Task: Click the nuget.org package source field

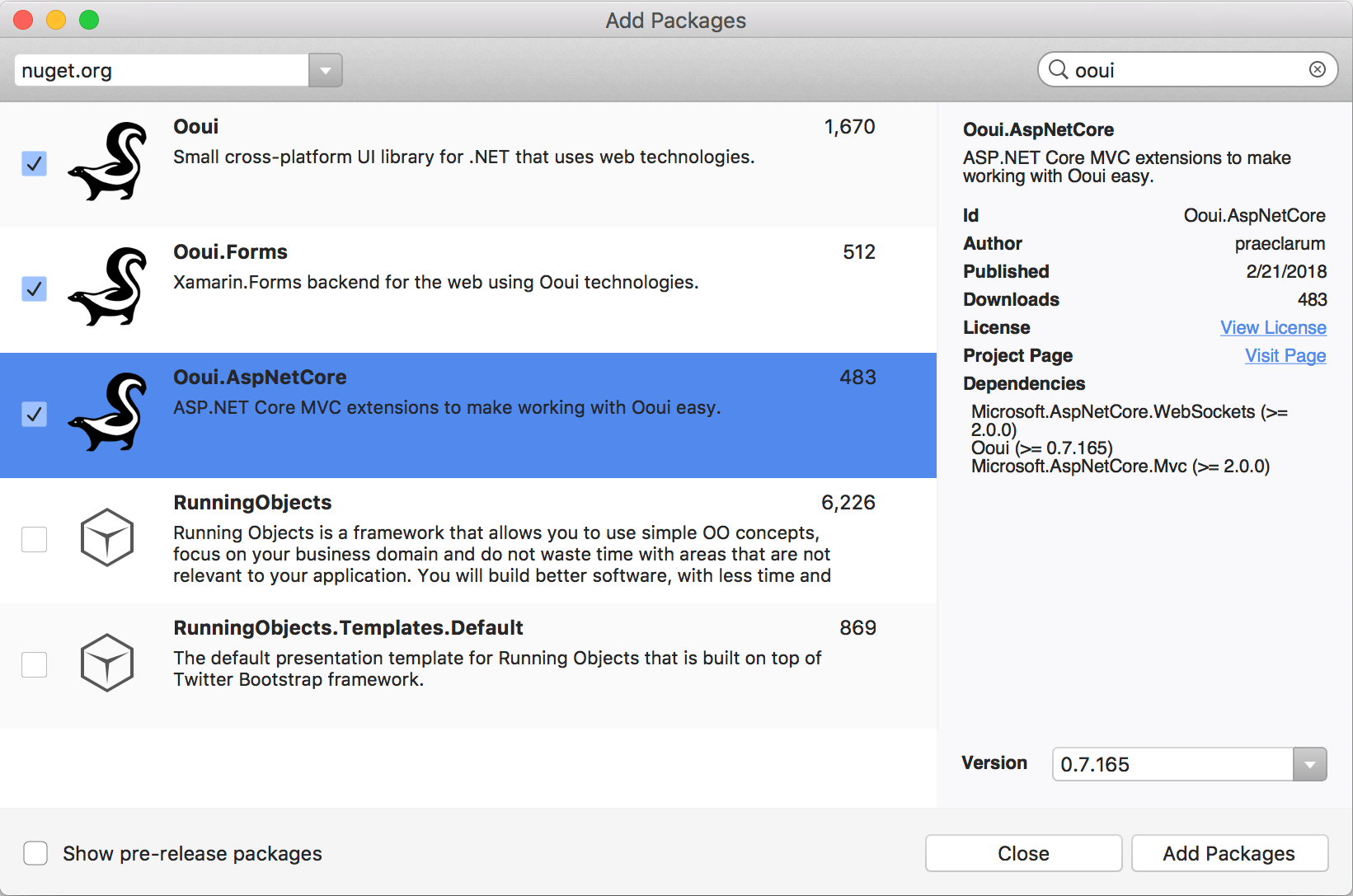Action: 162,70
